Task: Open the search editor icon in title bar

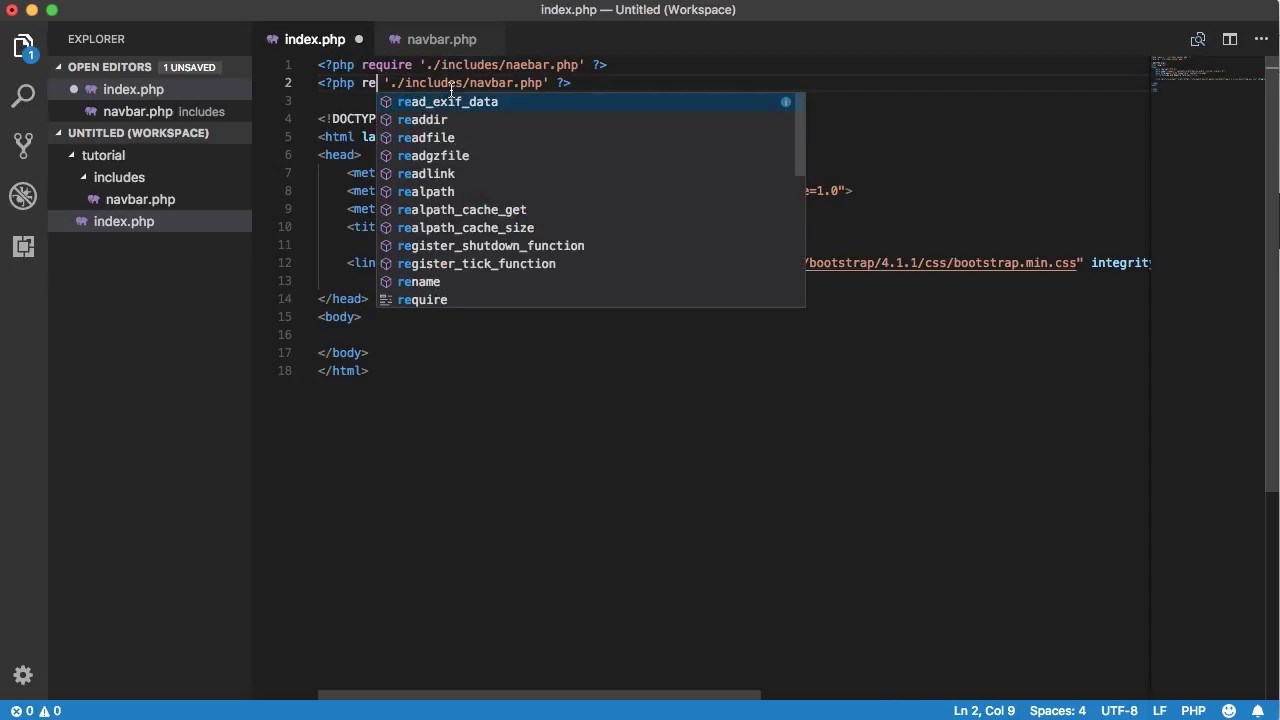Action: [x=1197, y=39]
